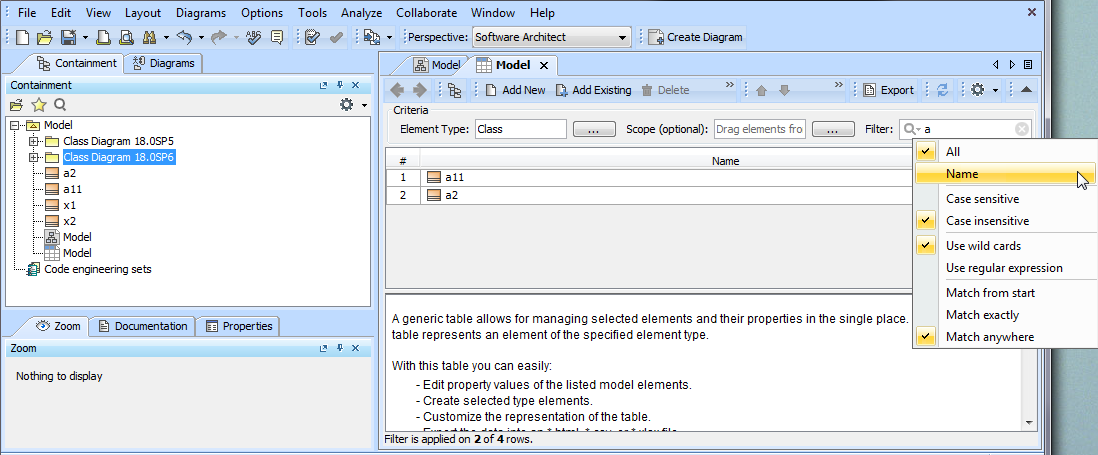
Task: Switch to the Documentation tab
Action: point(144,326)
